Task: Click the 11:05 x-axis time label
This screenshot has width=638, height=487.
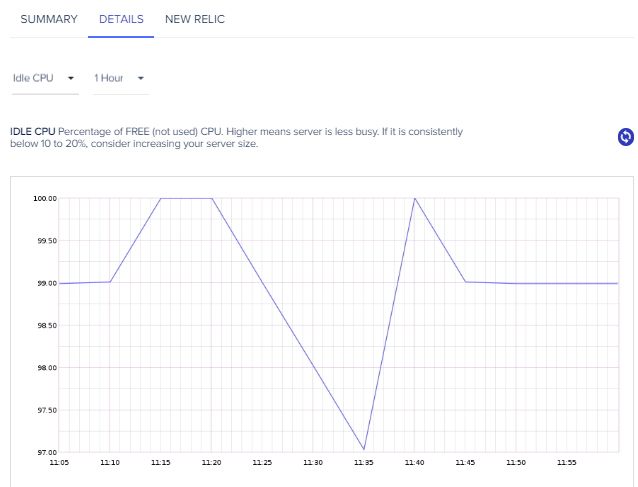Action: 59,463
